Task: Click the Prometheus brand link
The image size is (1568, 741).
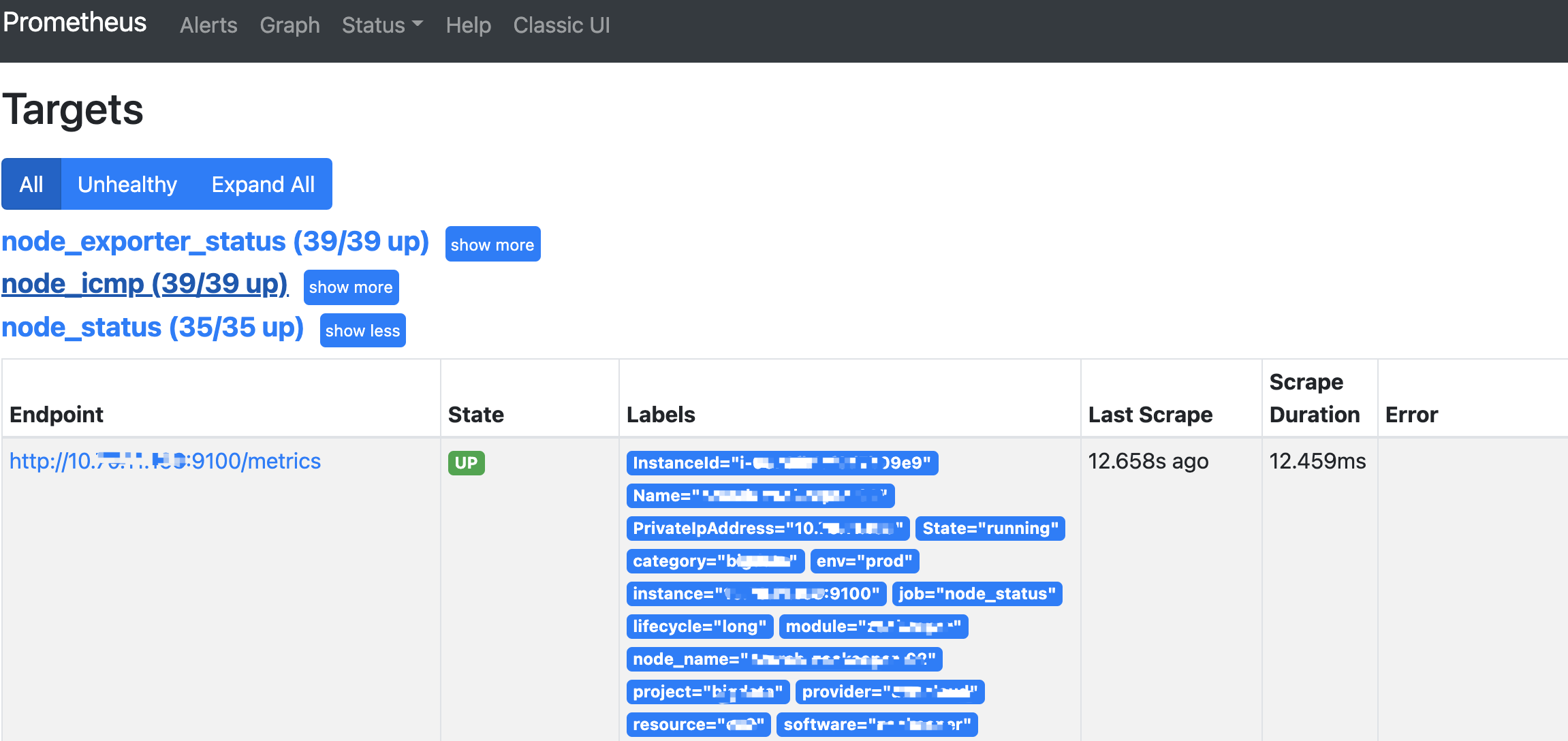Action: click(74, 22)
